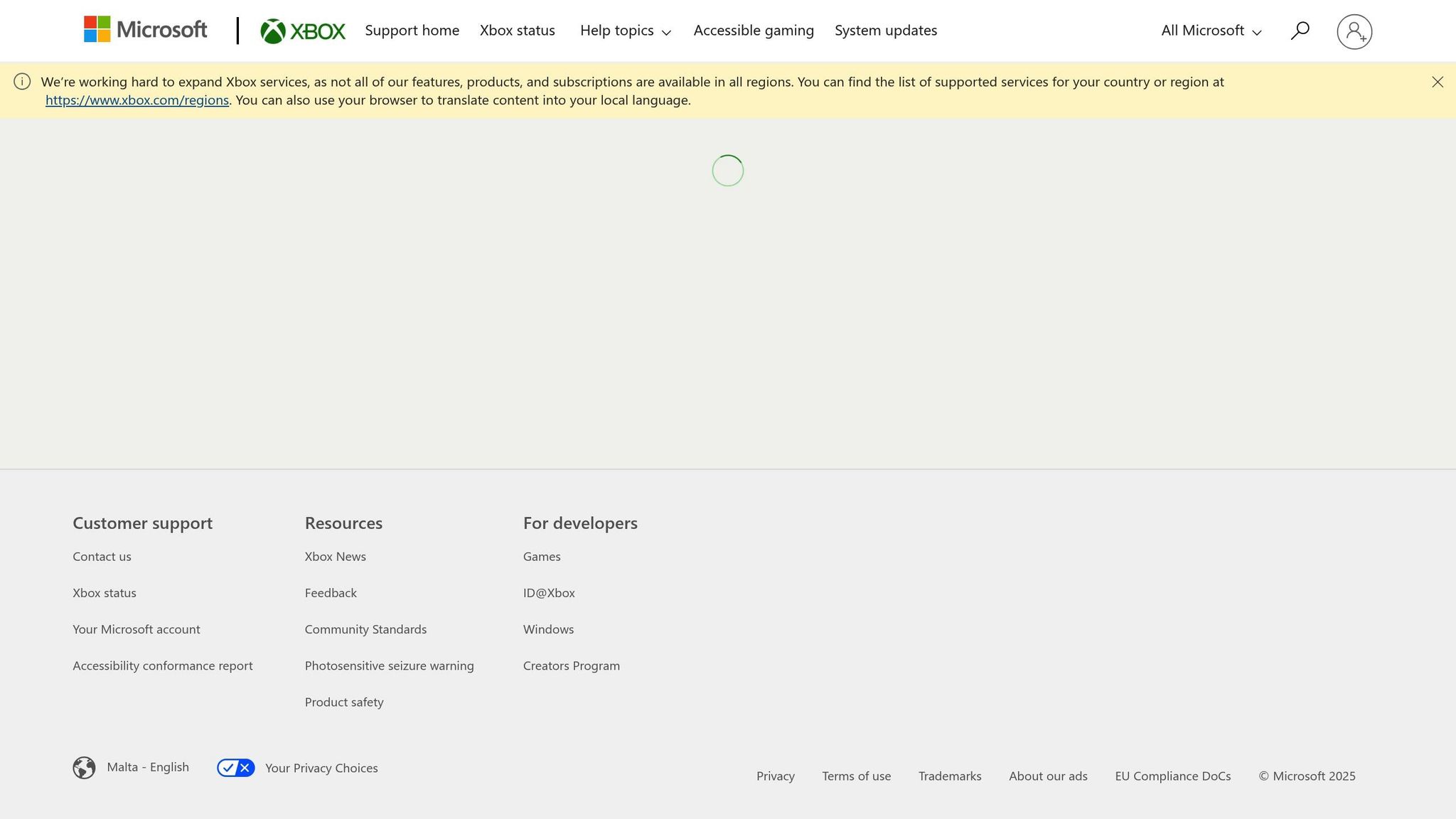Click Contact us in footer
1456x819 pixels.
102,557
